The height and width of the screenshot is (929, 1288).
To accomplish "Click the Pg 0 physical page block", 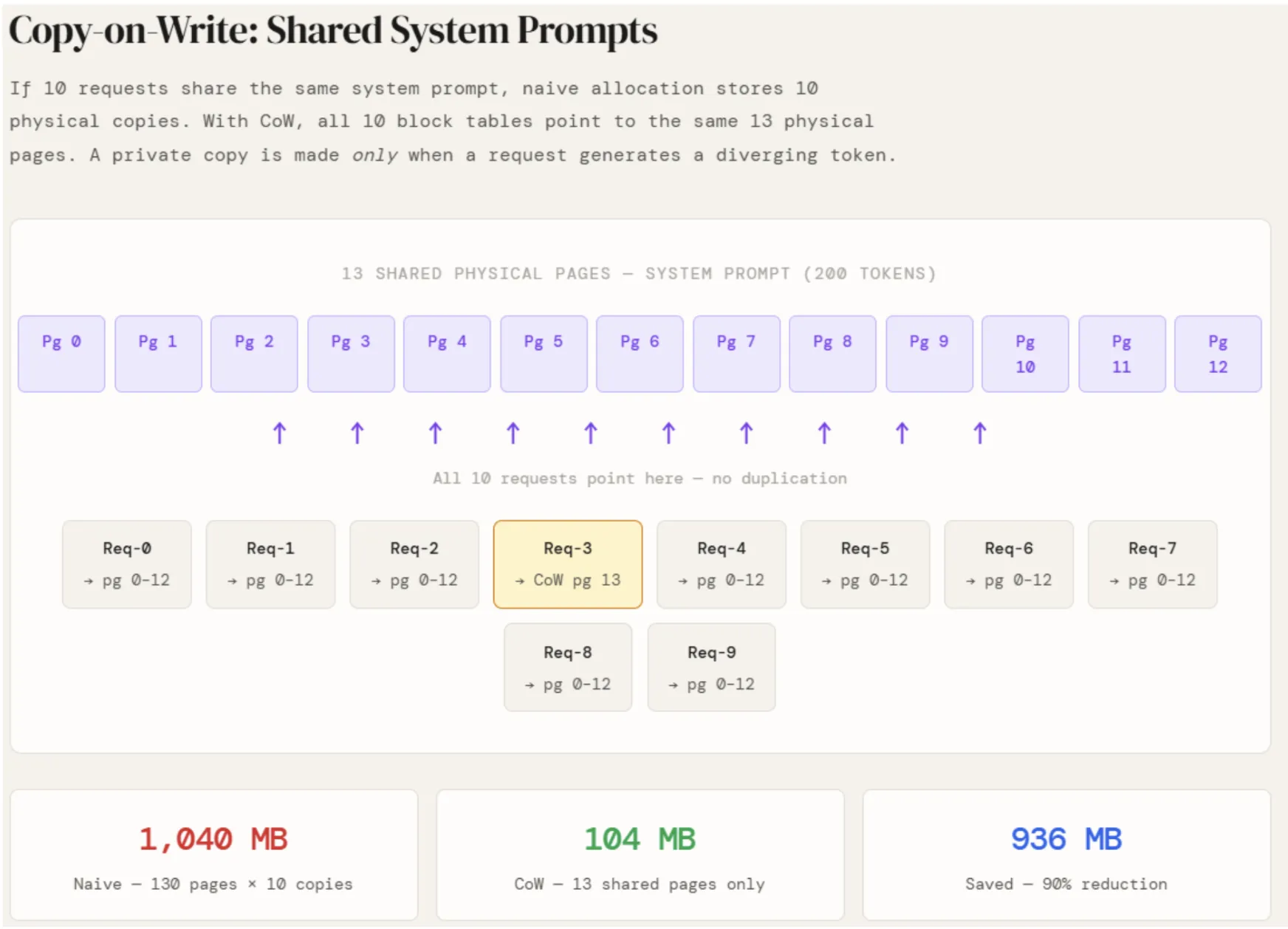I will pyautogui.click(x=61, y=354).
